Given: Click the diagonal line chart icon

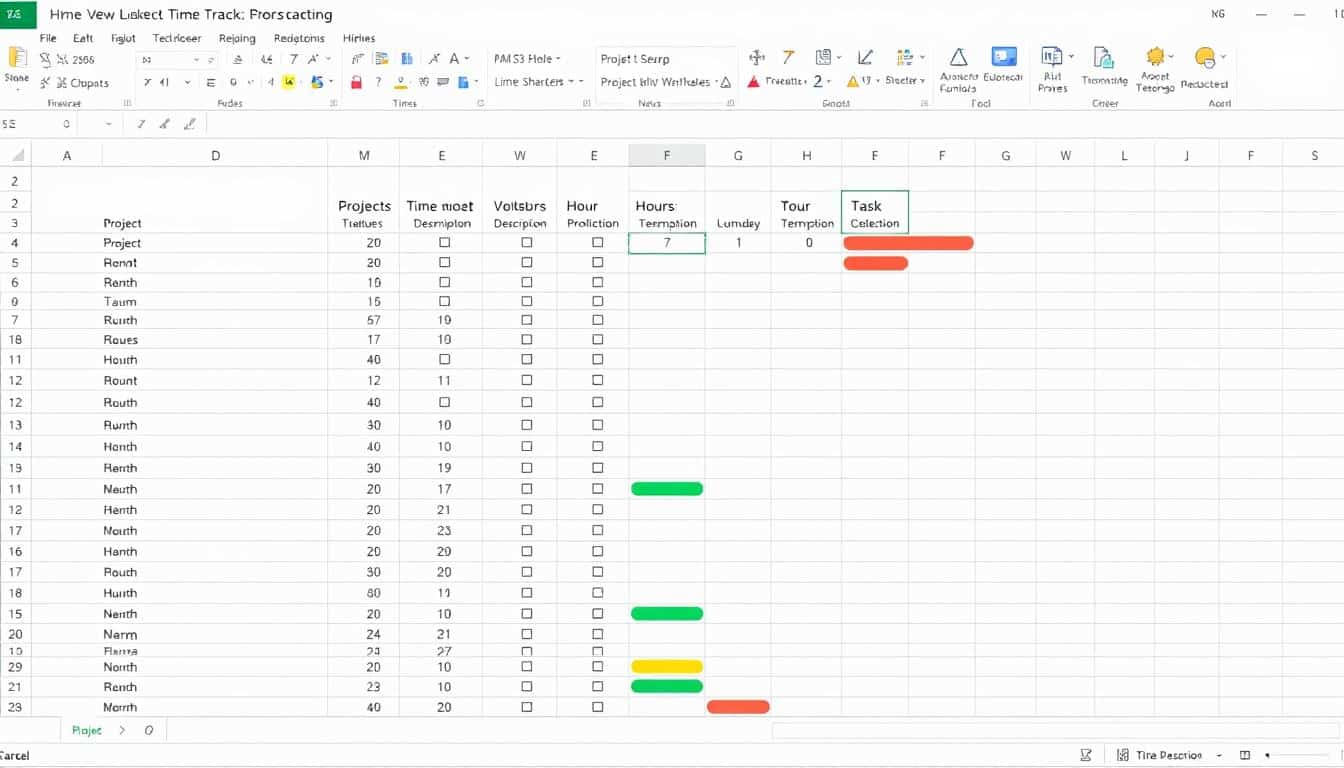Looking at the screenshot, I should pos(865,58).
